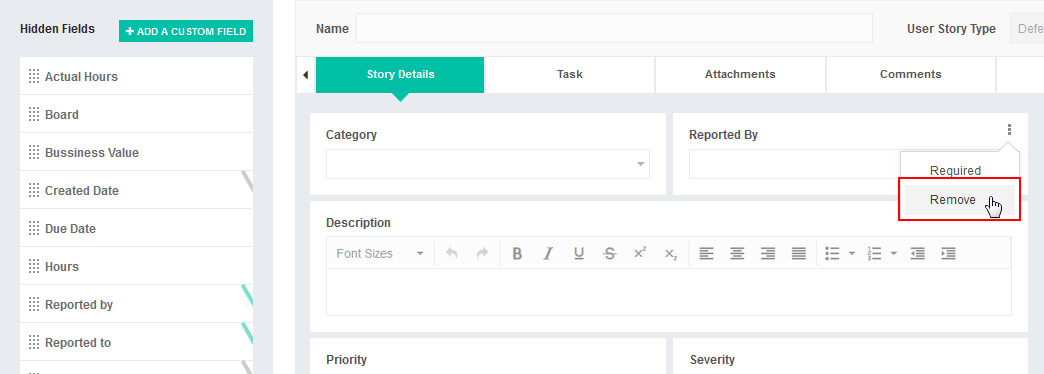Click the Hidden Fields heading
The width and height of the screenshot is (1044, 374).
coord(57,29)
